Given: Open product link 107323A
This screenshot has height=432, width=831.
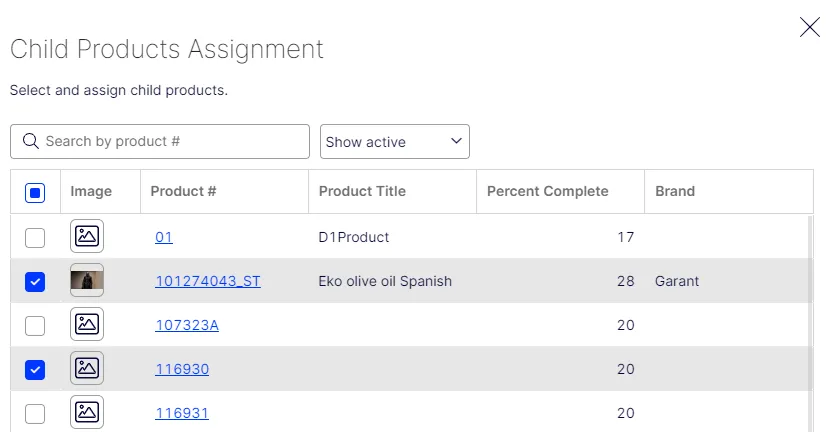Looking at the screenshot, I should tap(187, 325).
